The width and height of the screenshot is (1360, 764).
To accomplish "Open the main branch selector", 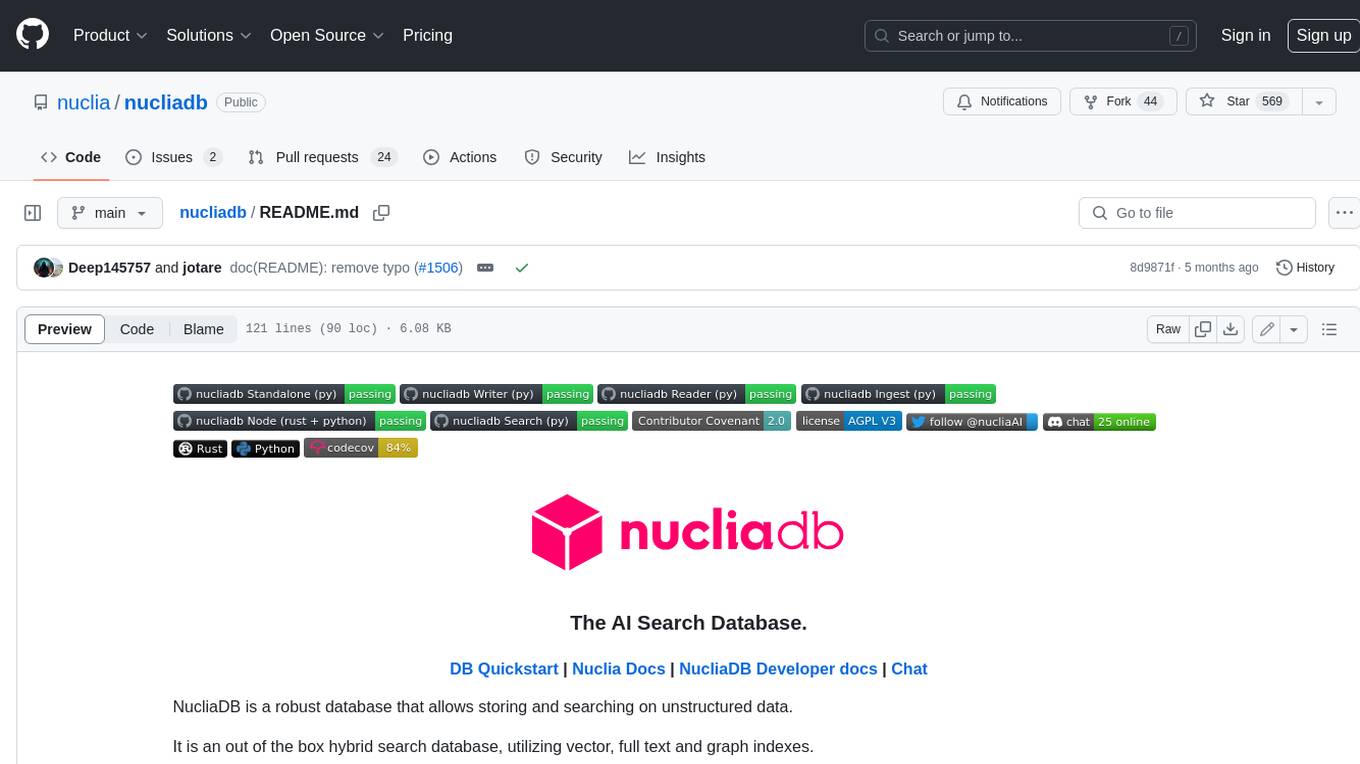I will point(110,213).
